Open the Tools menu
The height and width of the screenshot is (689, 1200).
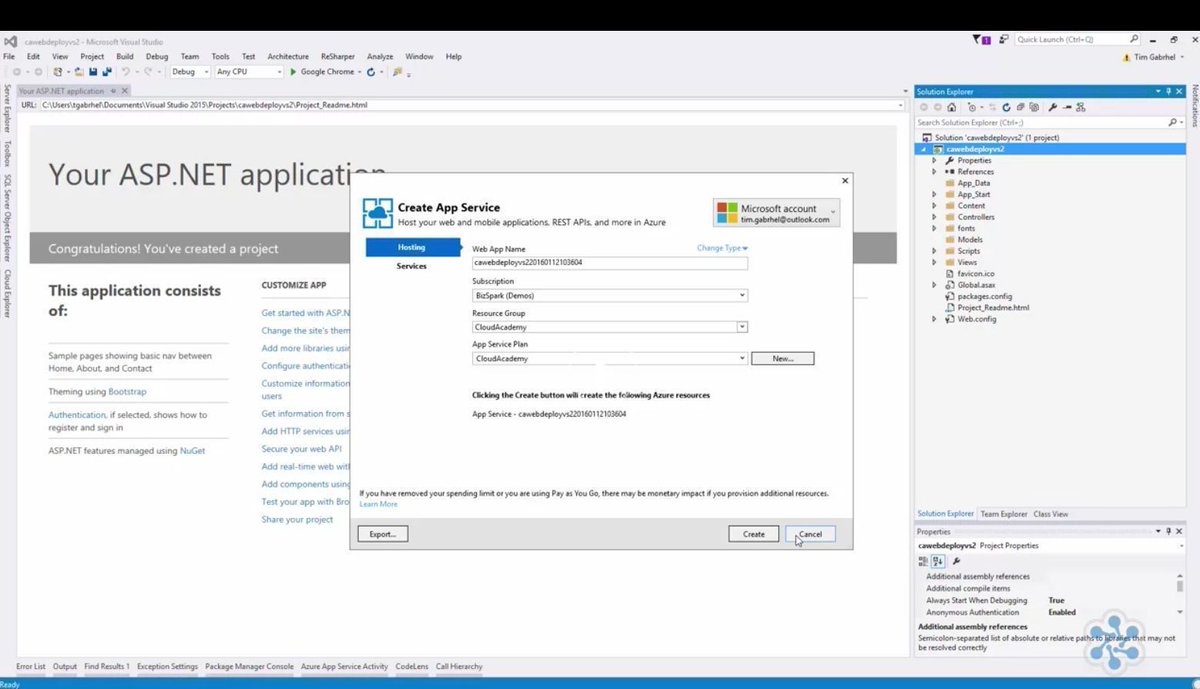pos(220,57)
